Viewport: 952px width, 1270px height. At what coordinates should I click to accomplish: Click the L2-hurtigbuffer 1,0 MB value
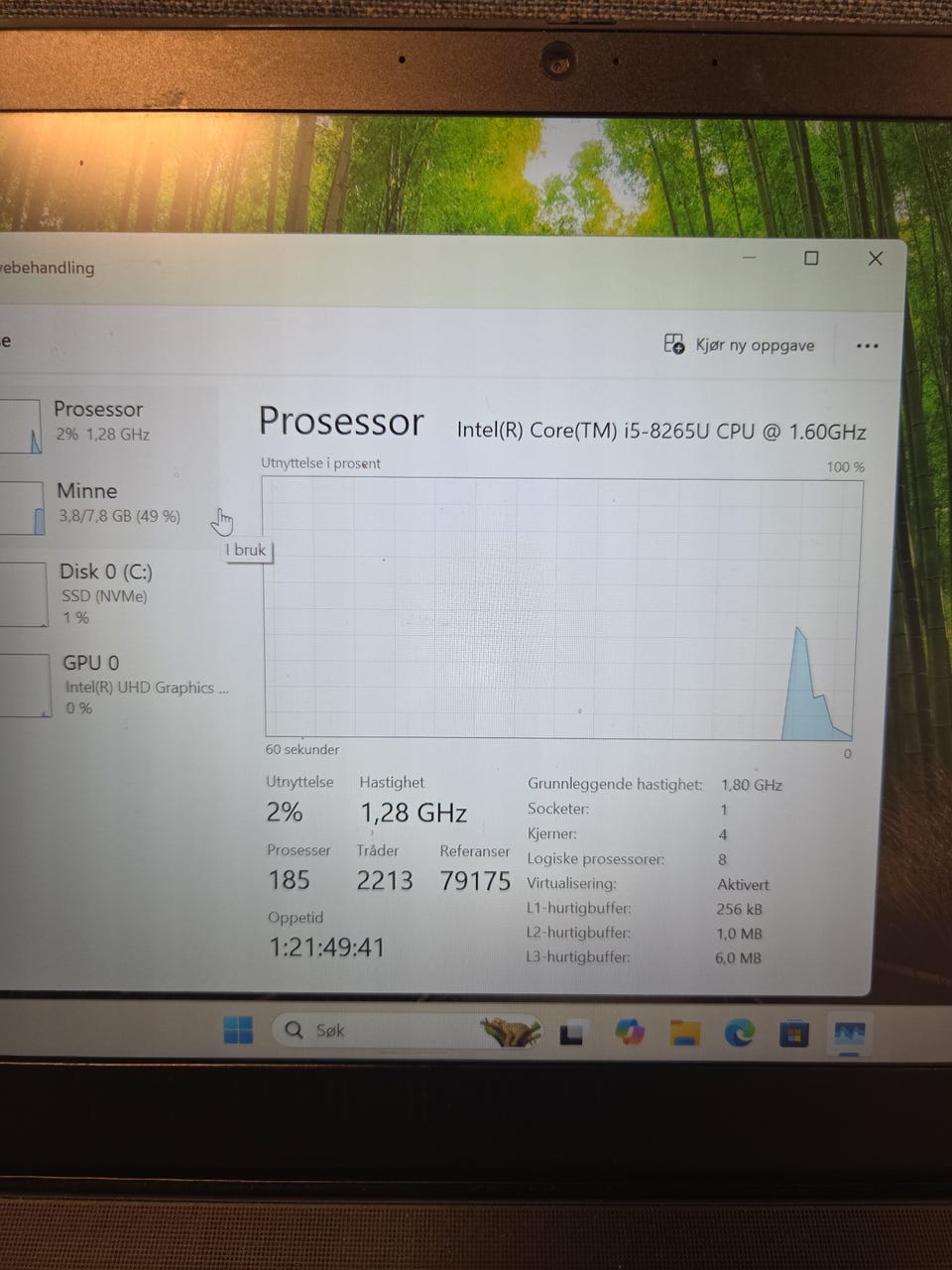[739, 934]
